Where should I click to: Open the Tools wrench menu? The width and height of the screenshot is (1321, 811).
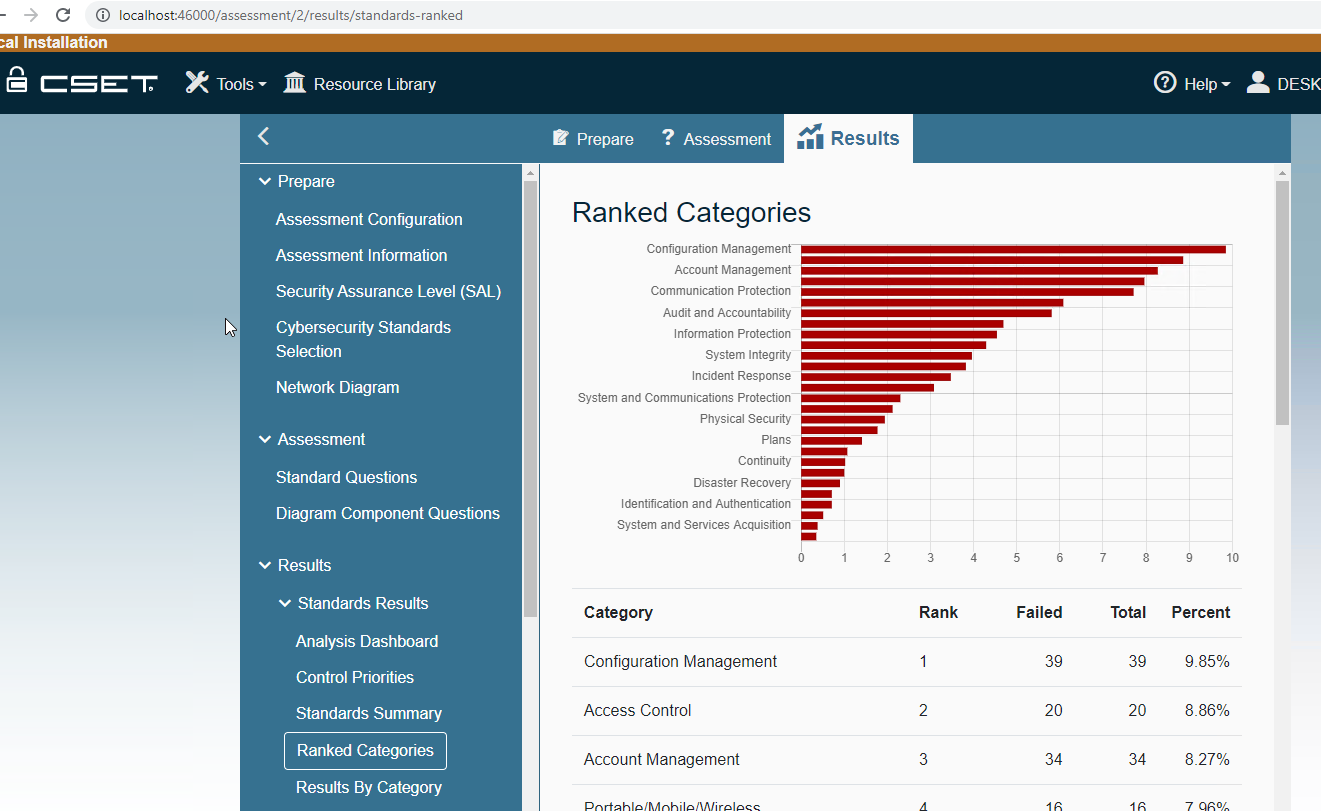[x=198, y=83]
